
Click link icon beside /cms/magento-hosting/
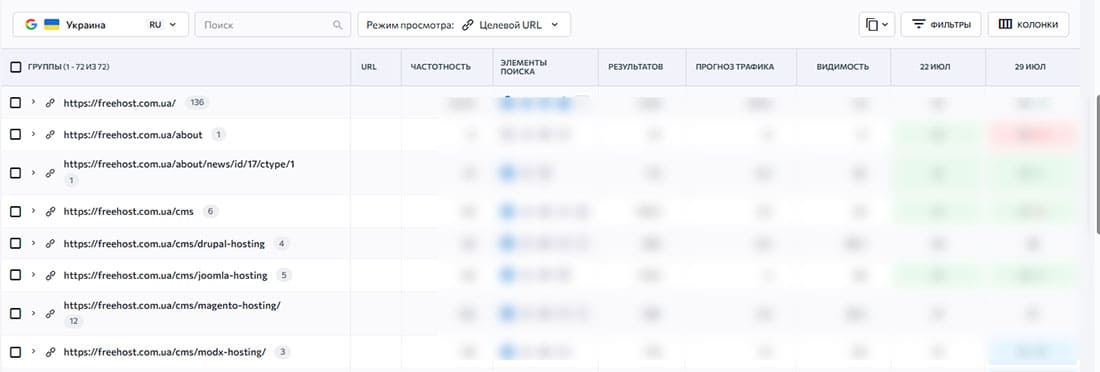(x=50, y=313)
